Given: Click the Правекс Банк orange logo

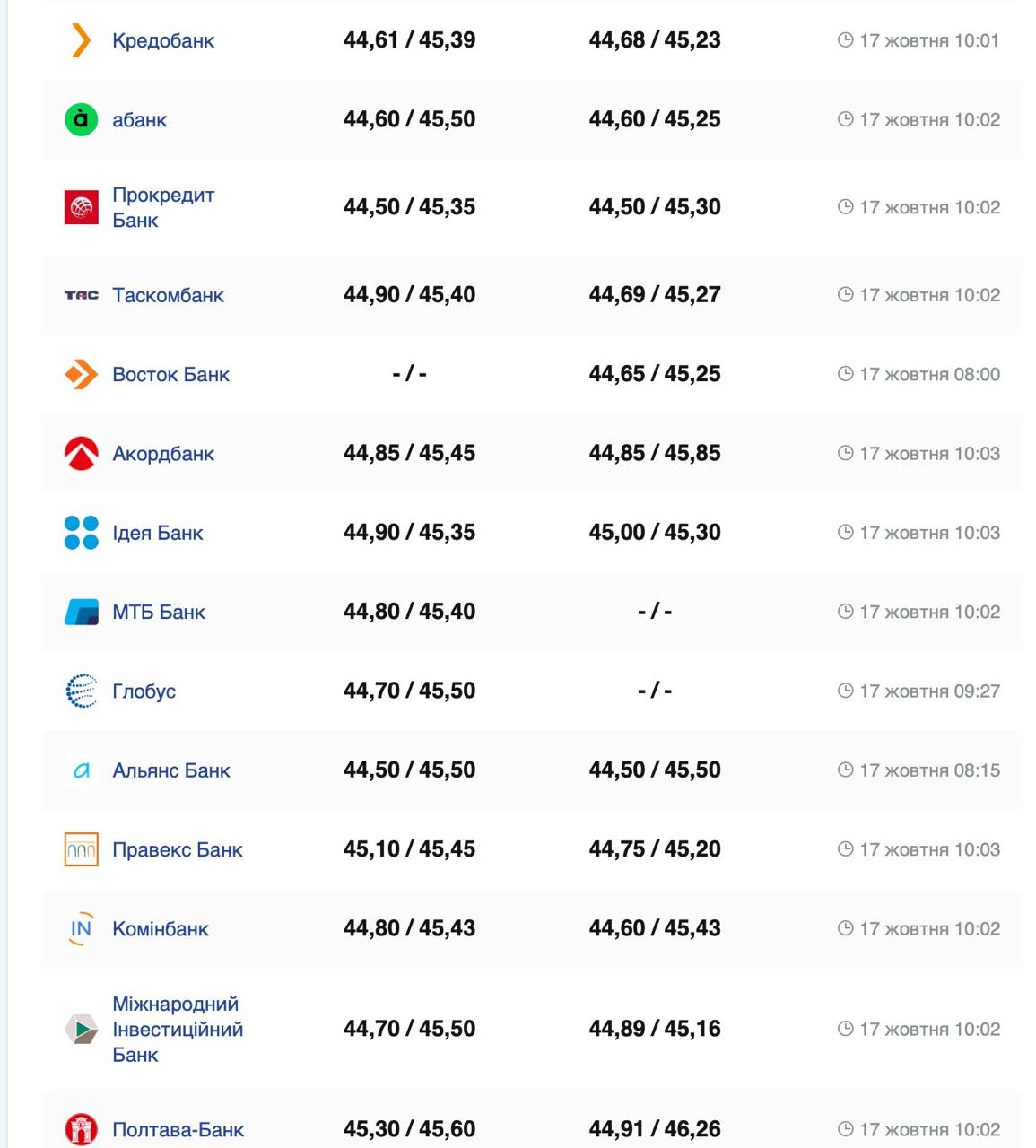Looking at the screenshot, I should pyautogui.click(x=81, y=849).
